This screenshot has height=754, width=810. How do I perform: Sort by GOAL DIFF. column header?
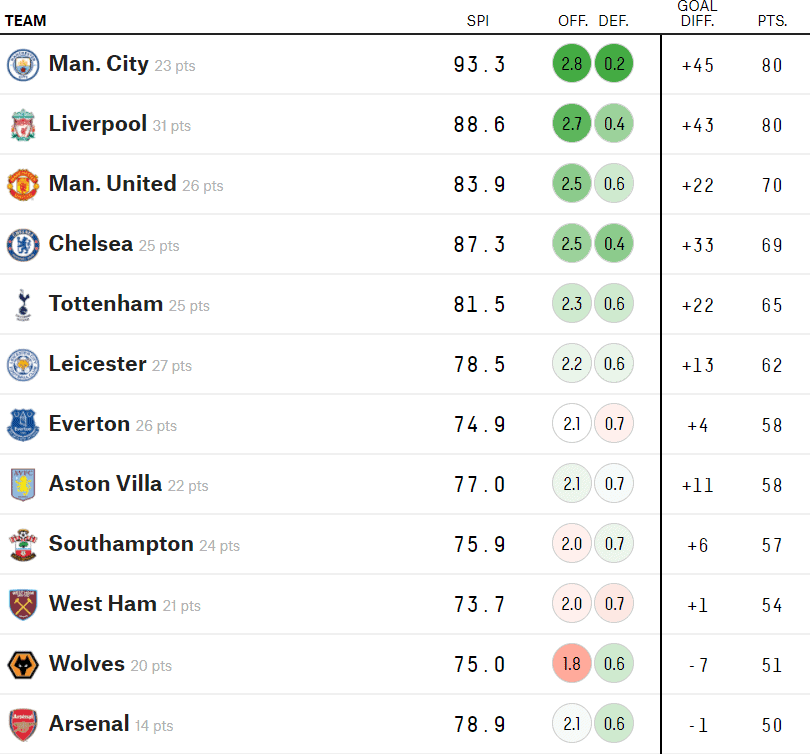(697, 14)
